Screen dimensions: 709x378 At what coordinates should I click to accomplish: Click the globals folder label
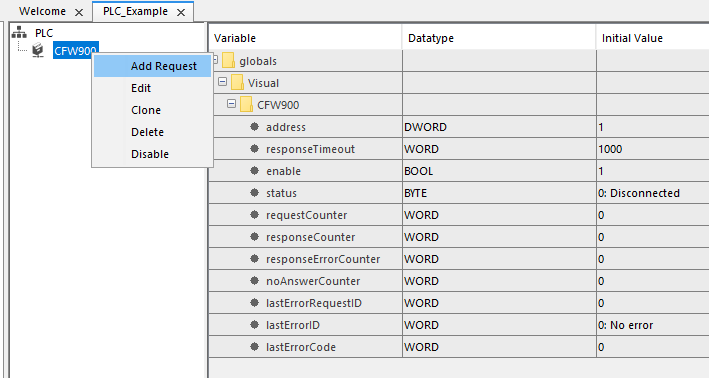point(258,61)
